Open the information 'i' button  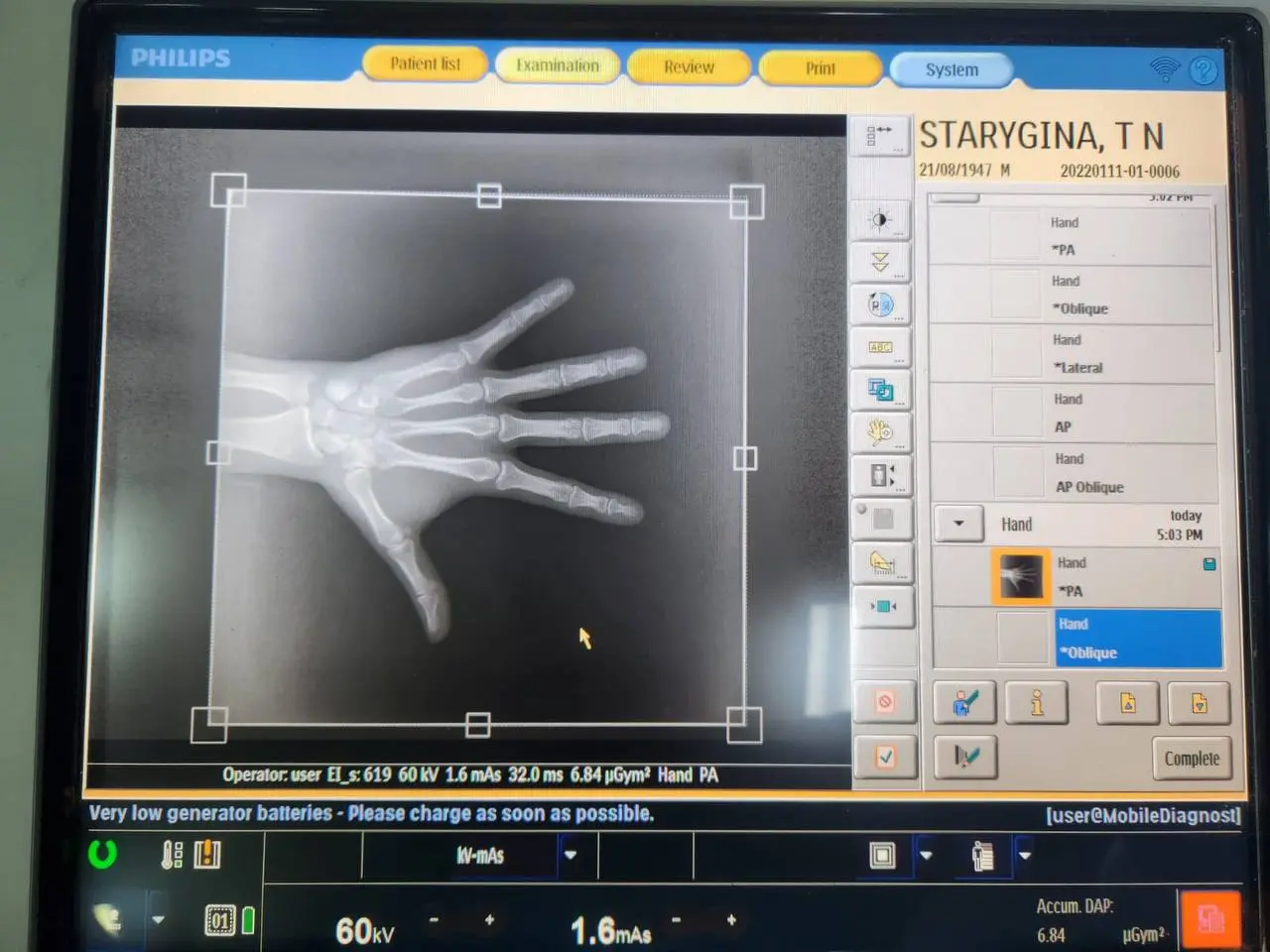[x=1037, y=703]
